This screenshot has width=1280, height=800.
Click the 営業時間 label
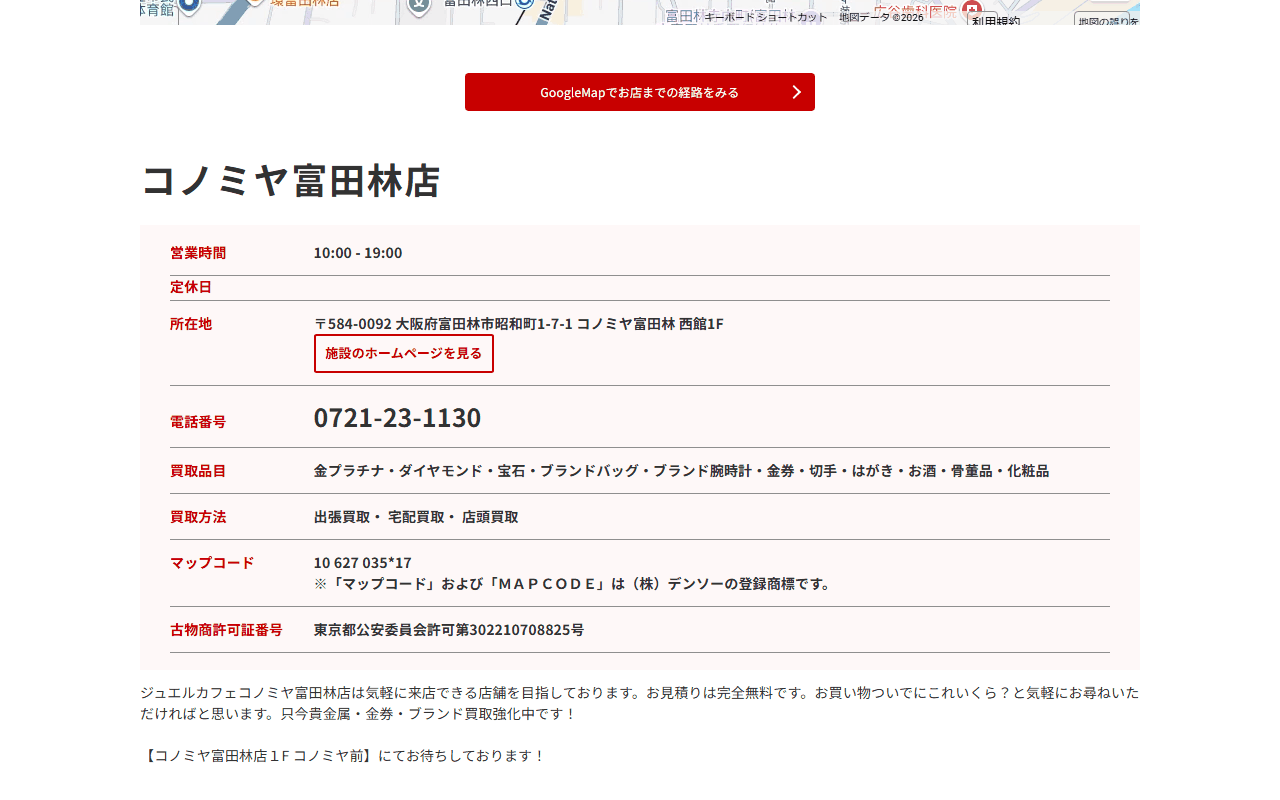click(x=198, y=253)
